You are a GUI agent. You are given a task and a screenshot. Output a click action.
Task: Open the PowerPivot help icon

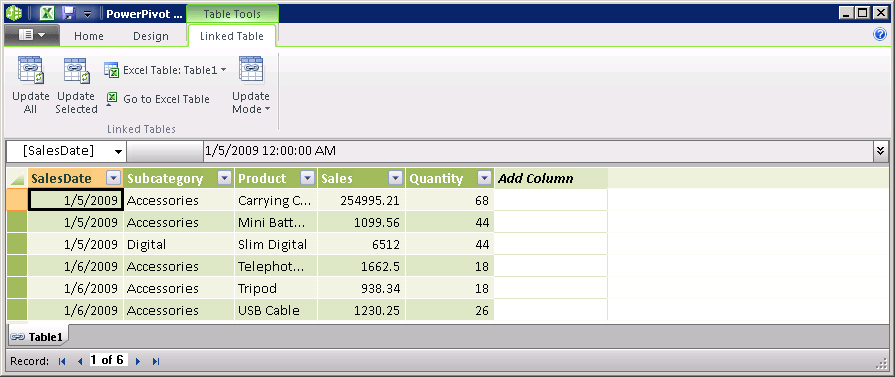(880, 35)
